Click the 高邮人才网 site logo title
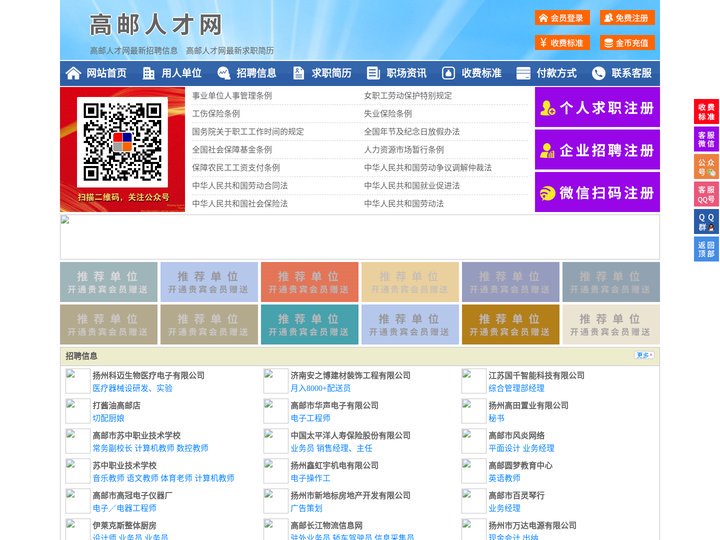This screenshot has height=540, width=720. click(x=156, y=24)
